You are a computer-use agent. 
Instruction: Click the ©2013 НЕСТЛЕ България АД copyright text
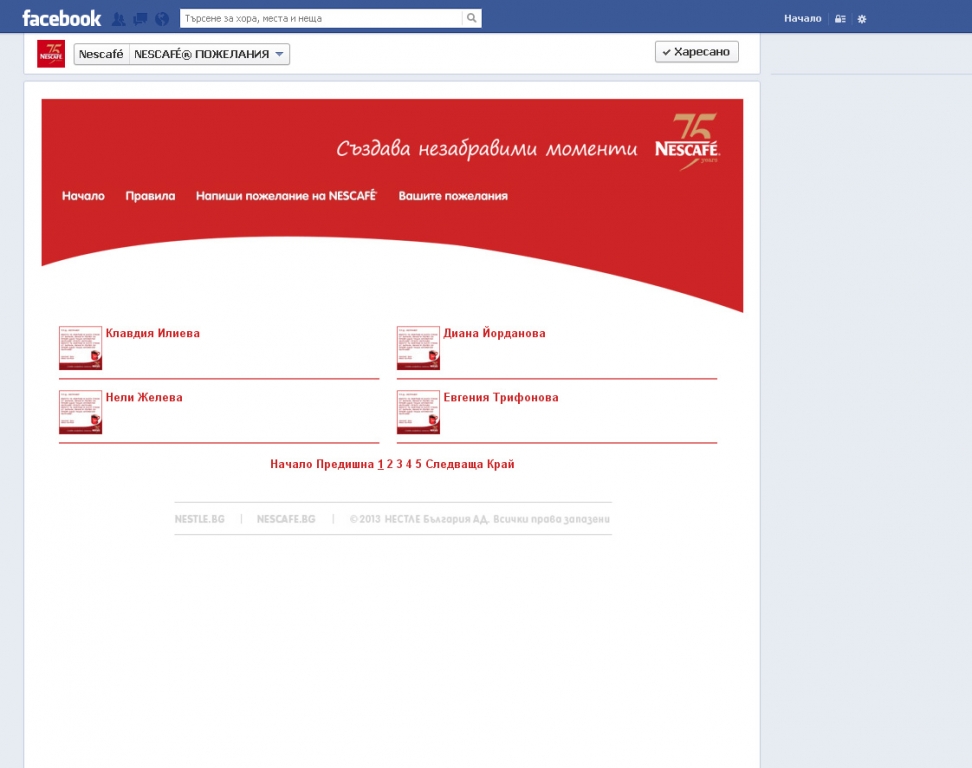click(x=480, y=519)
